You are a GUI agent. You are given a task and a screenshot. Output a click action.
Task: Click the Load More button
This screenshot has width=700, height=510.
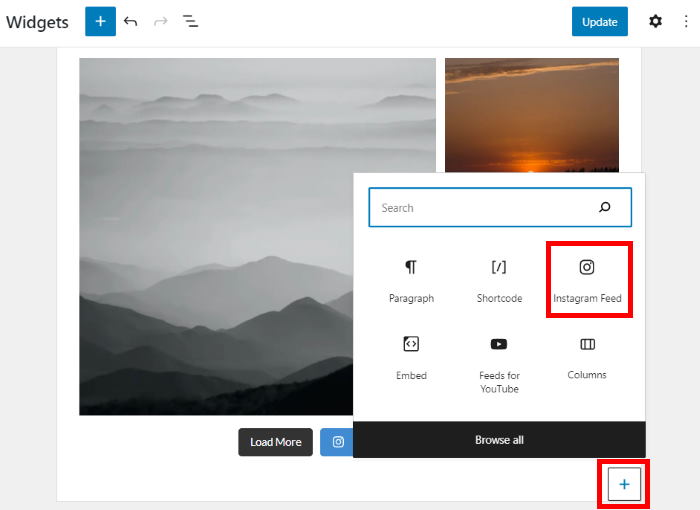(x=275, y=442)
